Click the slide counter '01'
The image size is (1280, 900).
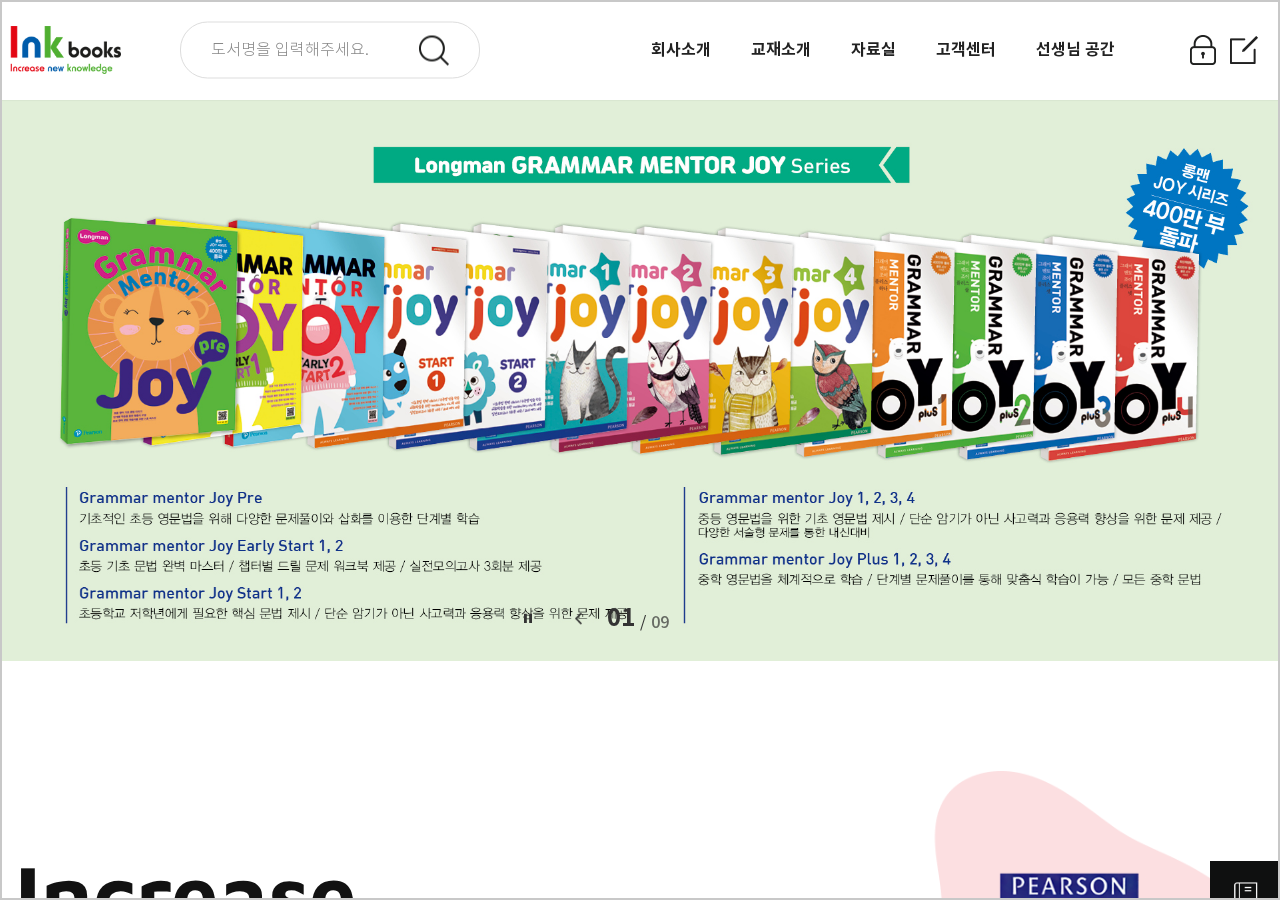tap(620, 618)
